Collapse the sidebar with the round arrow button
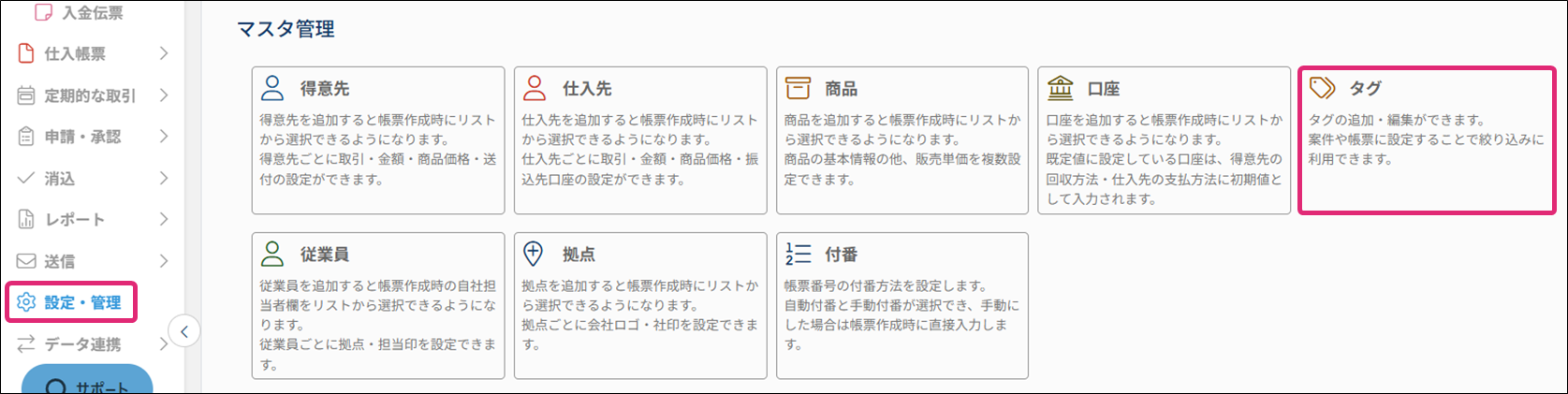Image resolution: width=1568 pixels, height=394 pixels. click(x=184, y=331)
